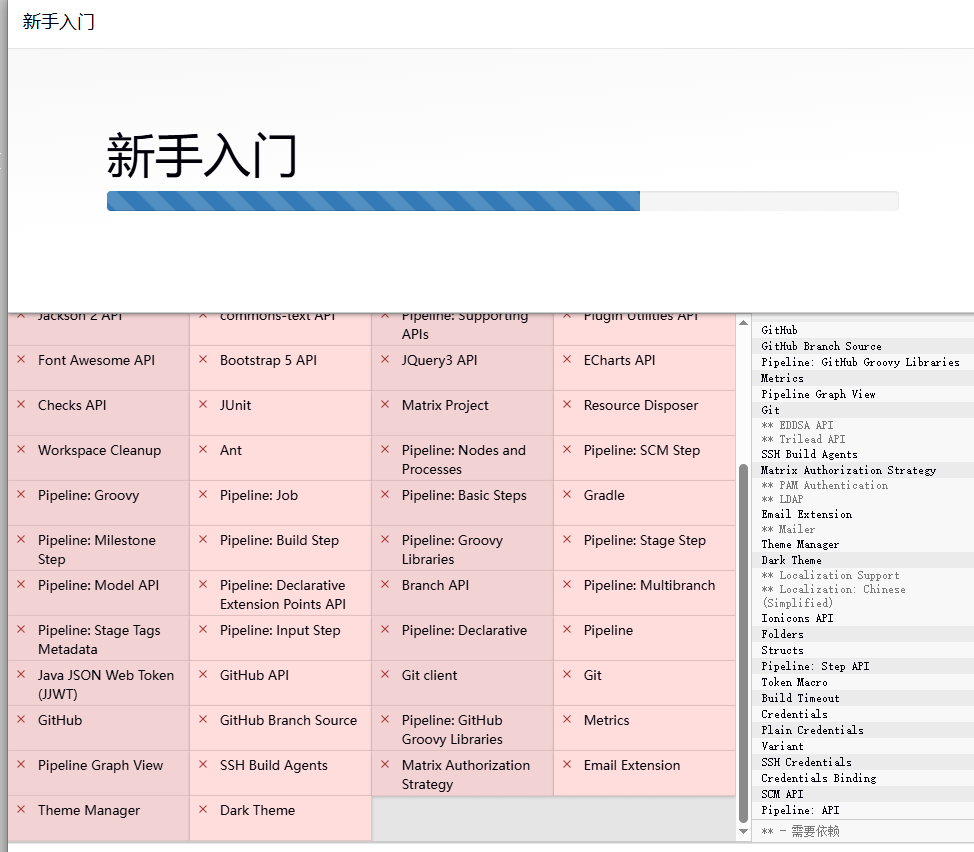Click the log entry '** Mailer'
Image resolution: width=974 pixels, height=852 pixels.
[x=788, y=529]
